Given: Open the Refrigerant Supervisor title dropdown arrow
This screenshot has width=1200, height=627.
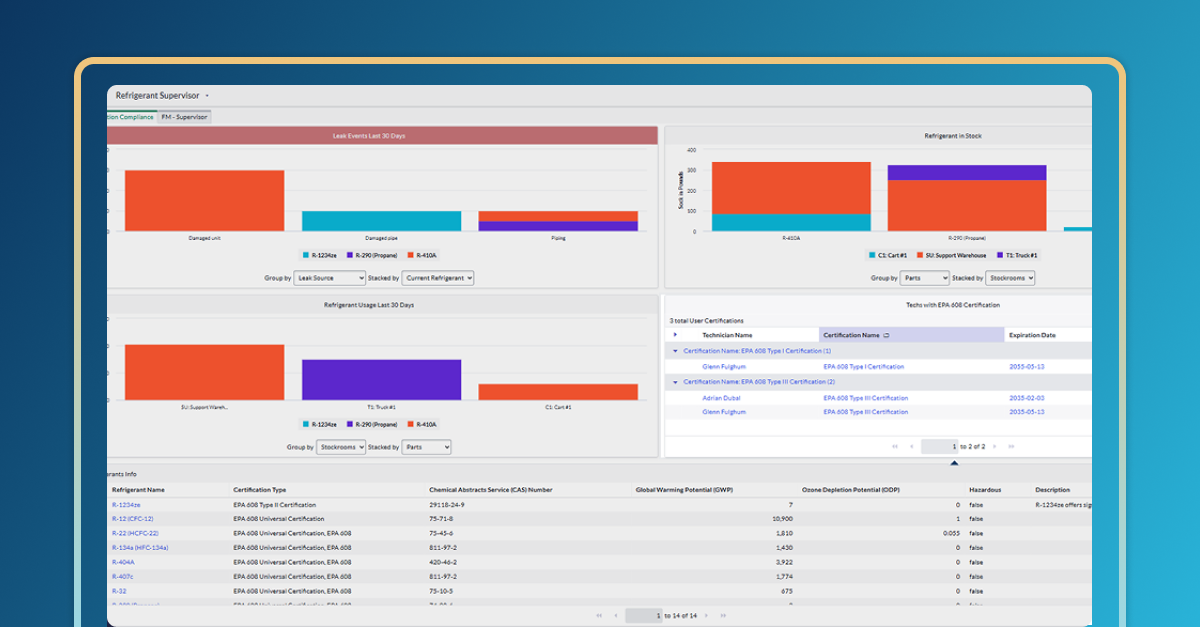Looking at the screenshot, I should (207, 95).
